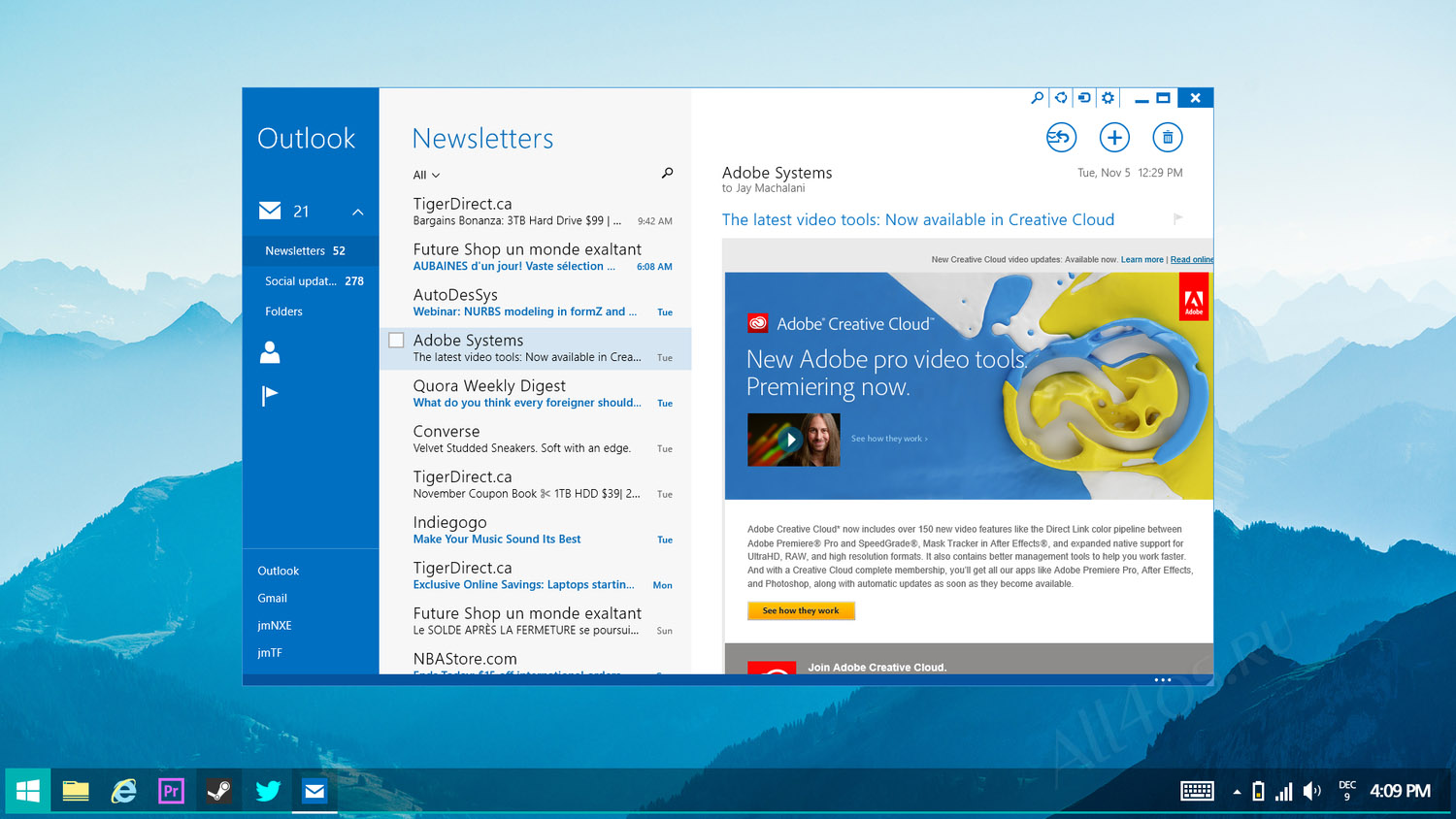The height and width of the screenshot is (819, 1456).
Task: Play the Adobe video thumbnail
Action: [x=793, y=440]
